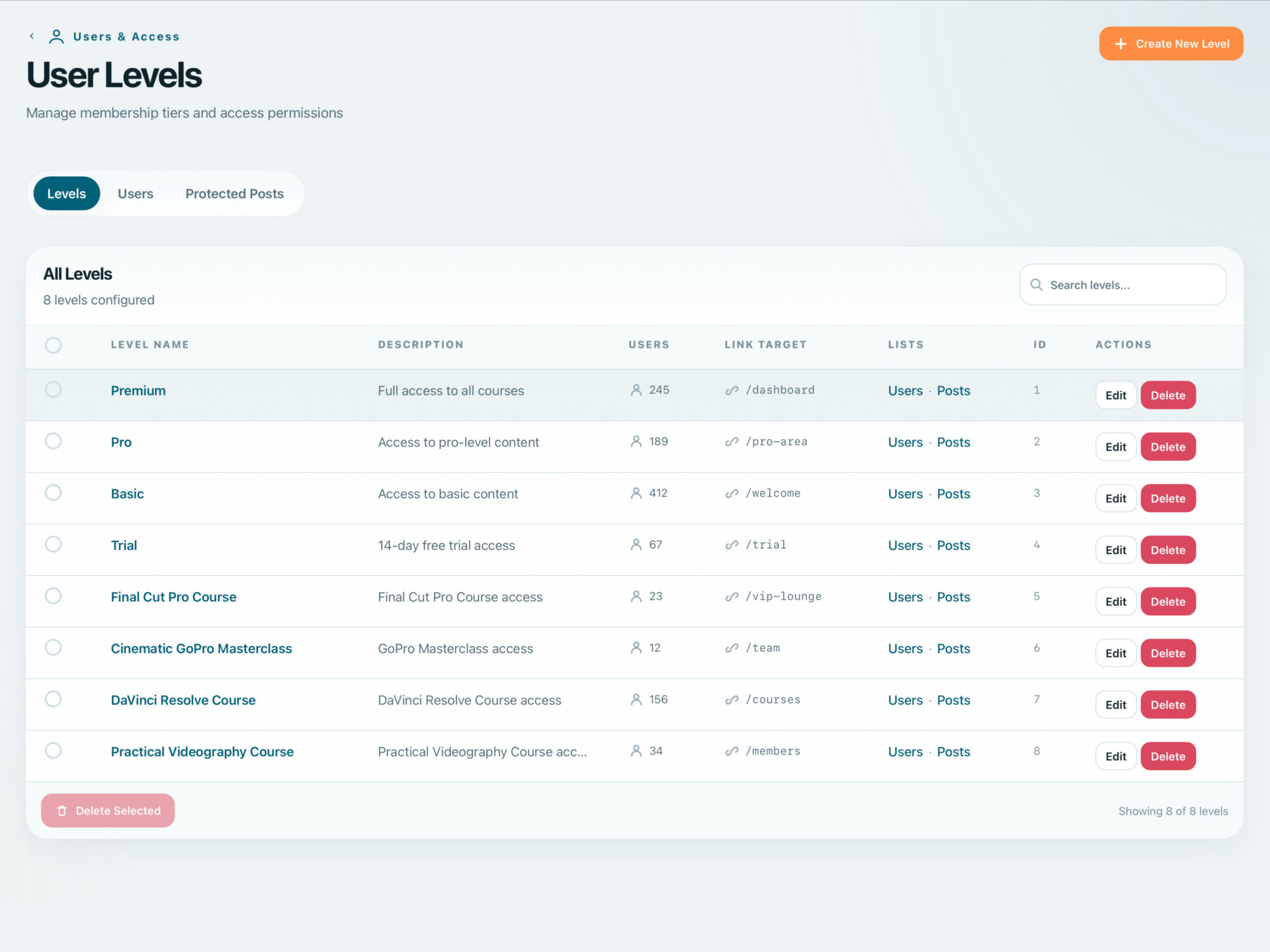Select the DaVinci Resolve Course checkbox
The height and width of the screenshot is (952, 1270).
(54, 699)
